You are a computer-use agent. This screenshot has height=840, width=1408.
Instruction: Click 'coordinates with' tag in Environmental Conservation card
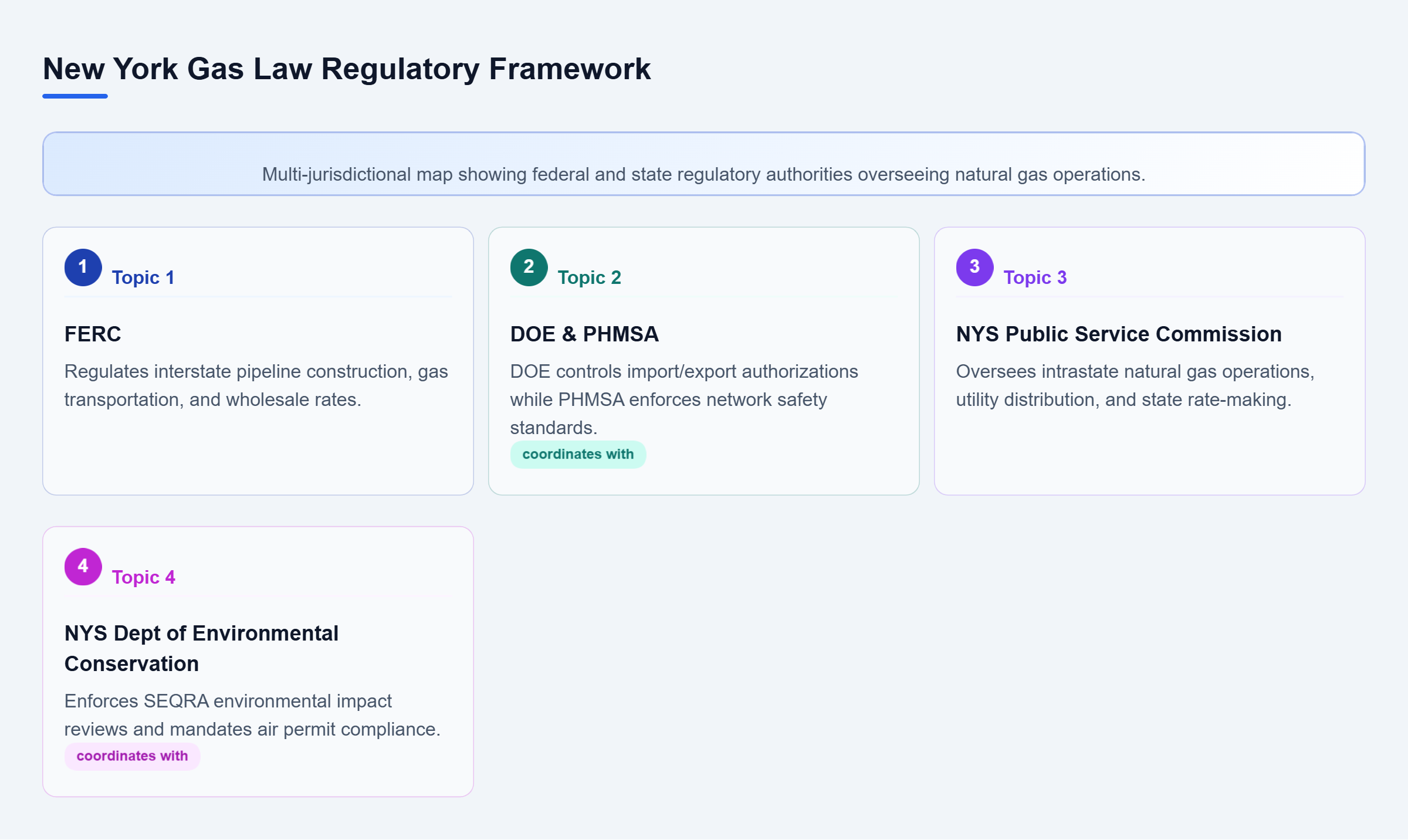coord(132,756)
